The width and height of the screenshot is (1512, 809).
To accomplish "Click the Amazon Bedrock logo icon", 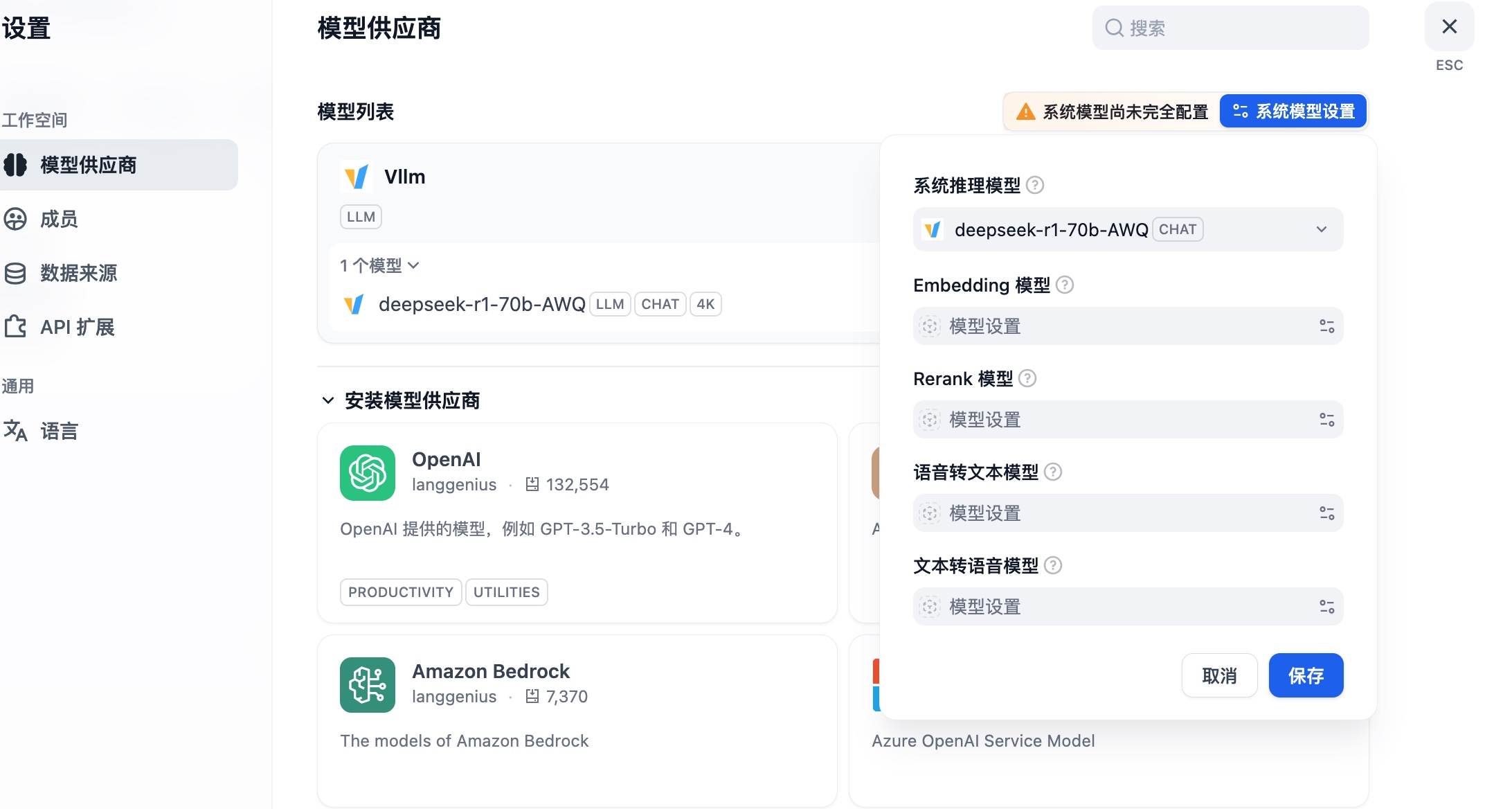I will click(368, 685).
